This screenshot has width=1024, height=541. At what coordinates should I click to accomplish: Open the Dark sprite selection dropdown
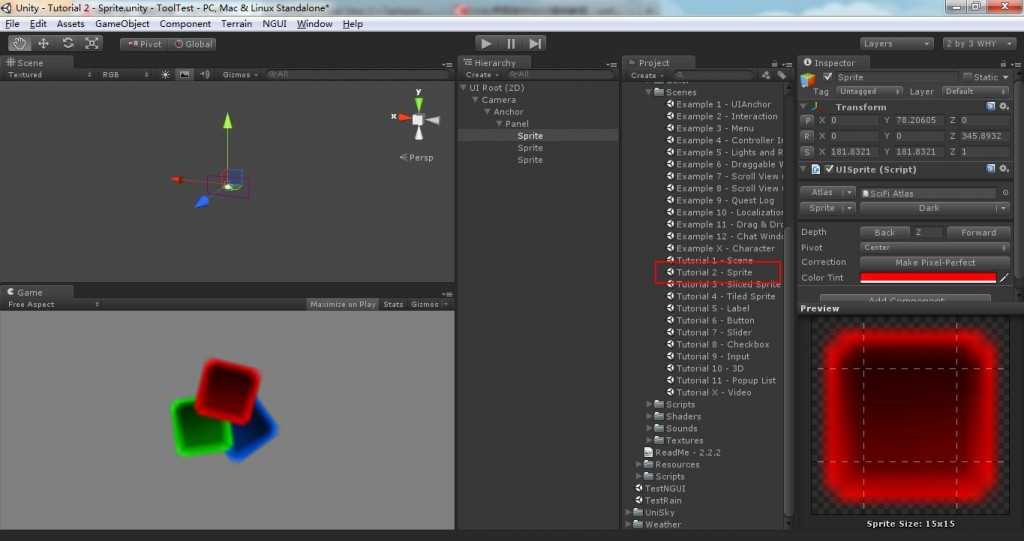(935, 208)
